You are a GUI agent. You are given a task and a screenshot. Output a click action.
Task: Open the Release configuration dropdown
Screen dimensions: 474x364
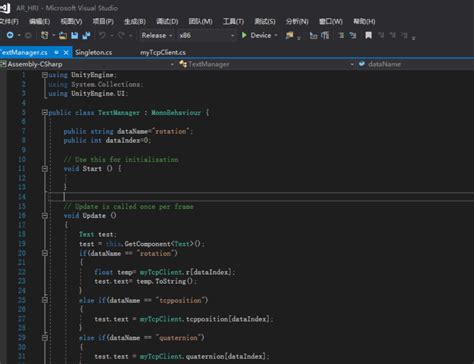tap(156, 35)
